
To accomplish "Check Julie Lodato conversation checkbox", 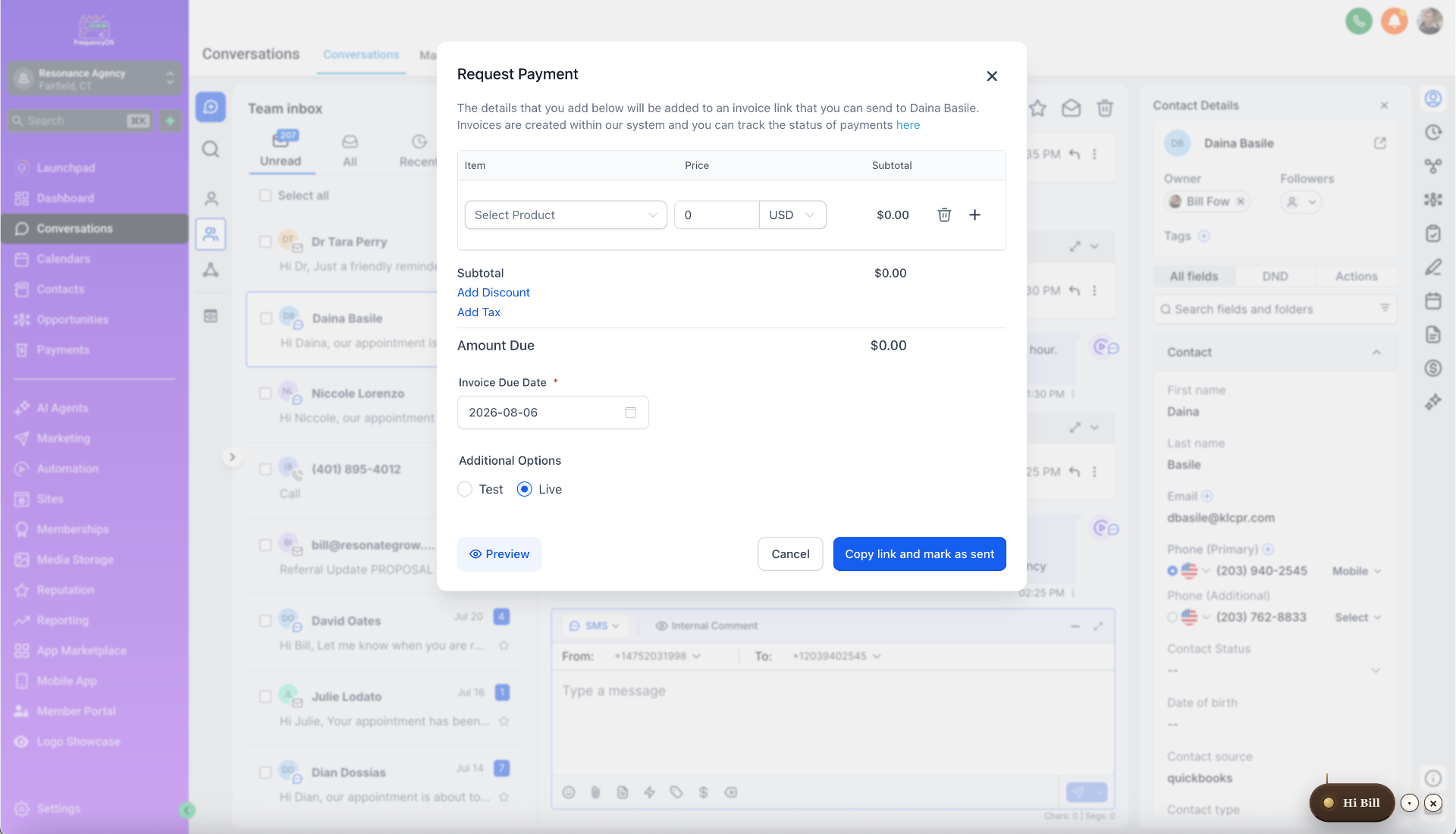I will (x=265, y=697).
